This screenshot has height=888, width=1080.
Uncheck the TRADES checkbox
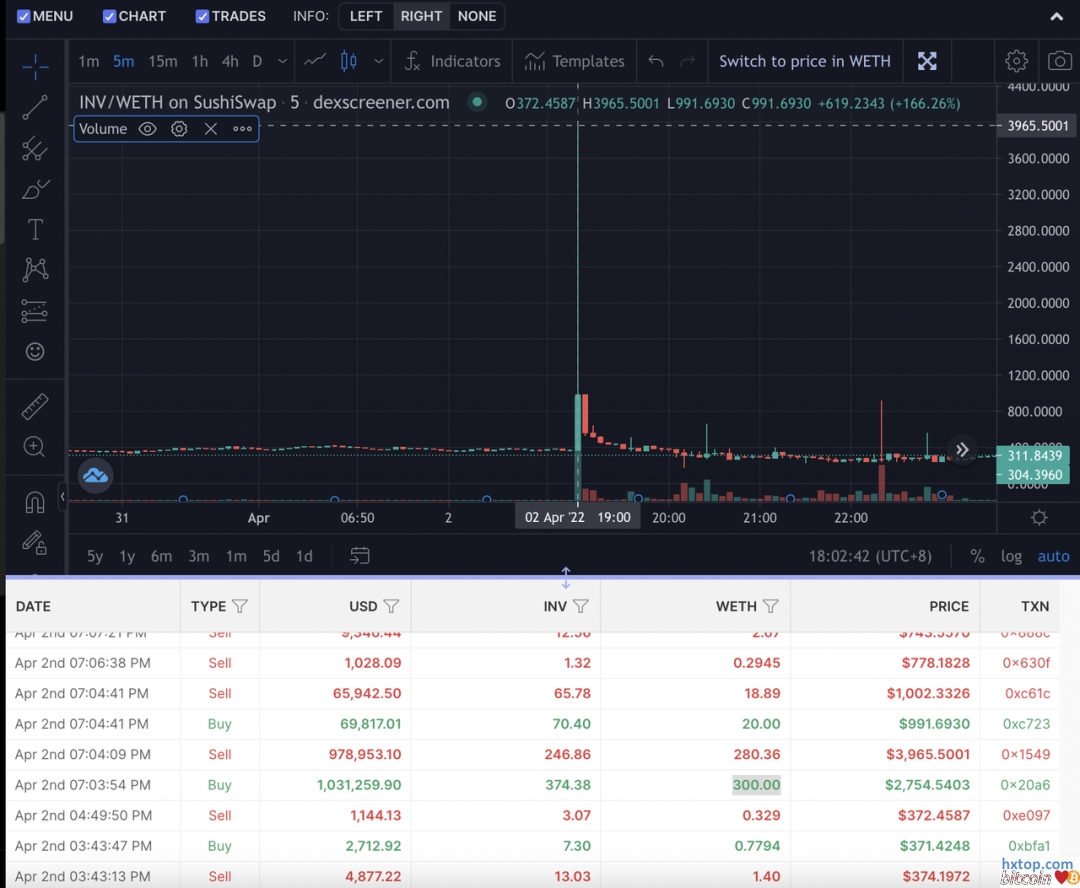(x=202, y=16)
